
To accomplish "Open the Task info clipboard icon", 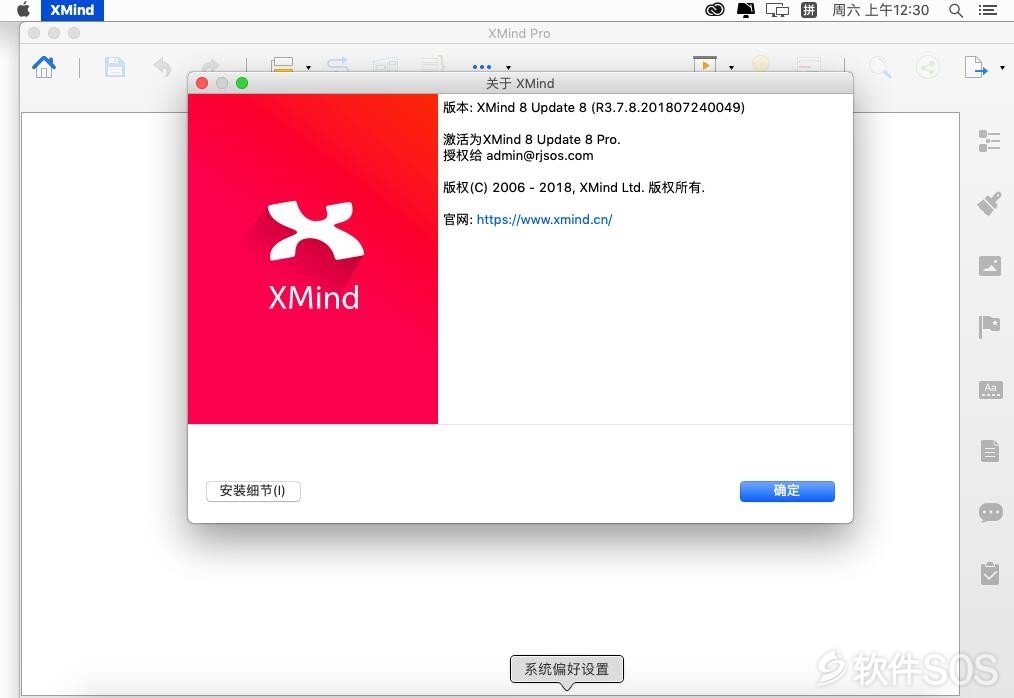I will click(989, 573).
